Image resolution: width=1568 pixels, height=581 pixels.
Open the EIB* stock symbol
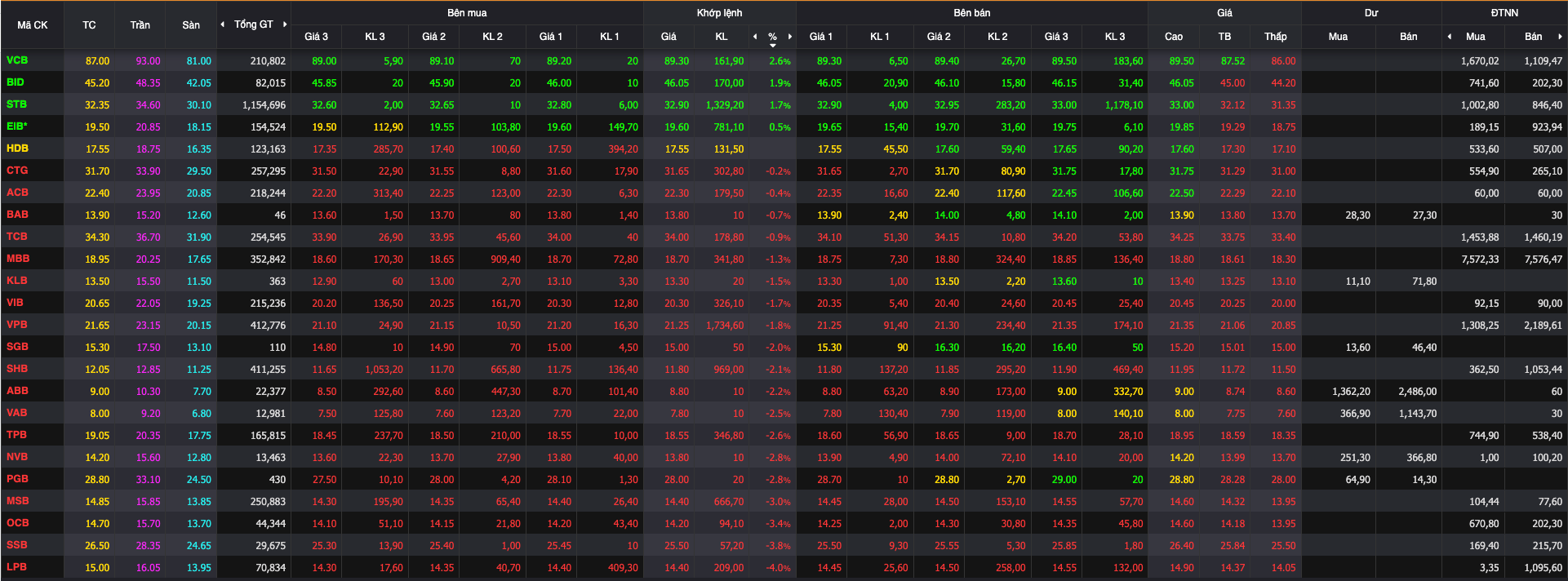[17, 126]
